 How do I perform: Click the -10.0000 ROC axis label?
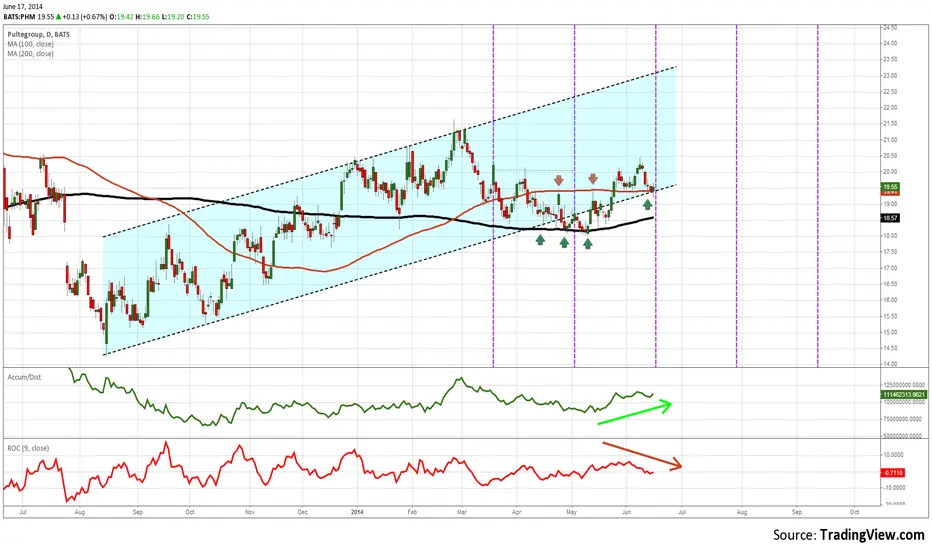895,488
